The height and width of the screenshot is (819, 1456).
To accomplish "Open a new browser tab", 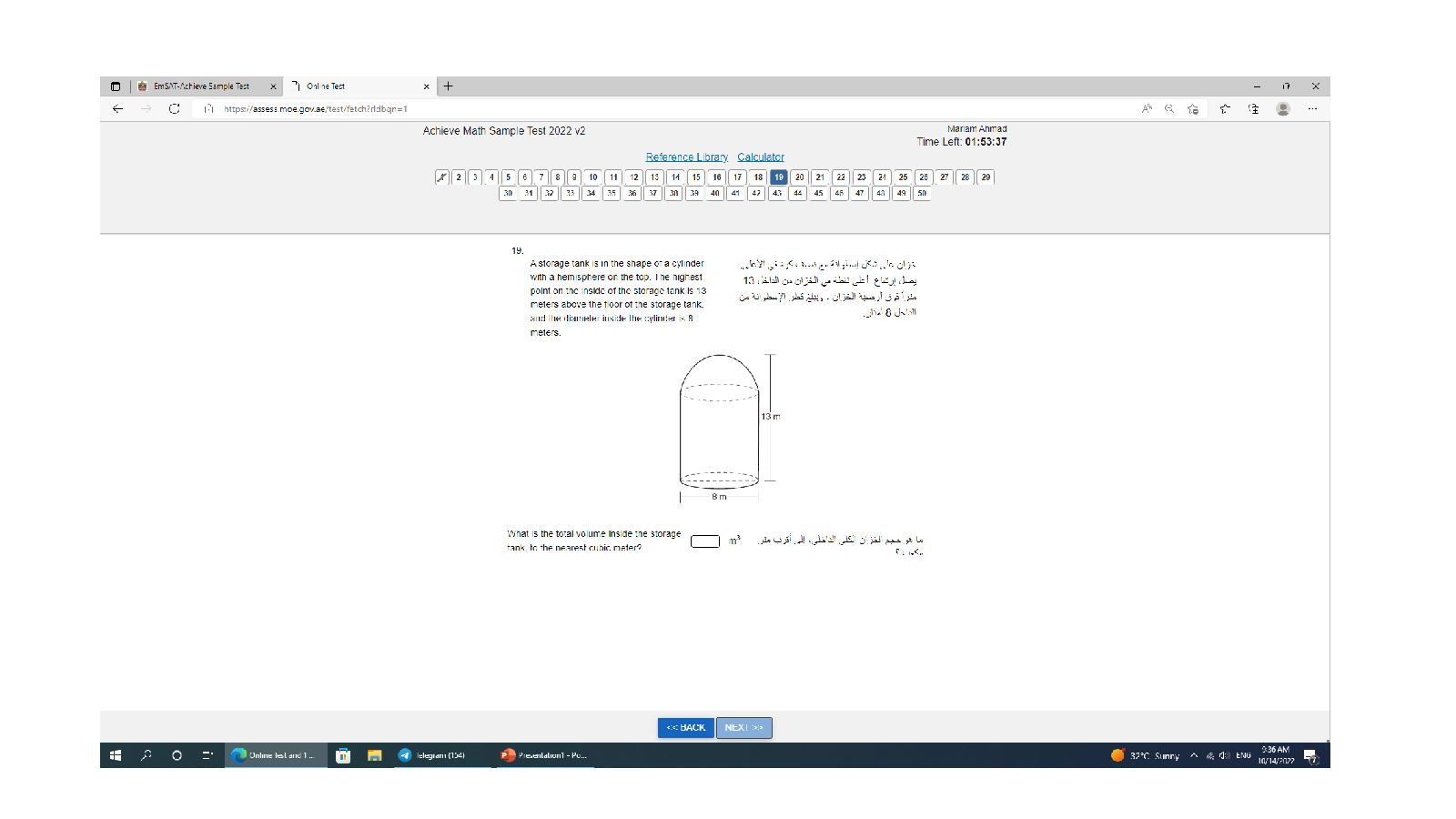I will [449, 86].
